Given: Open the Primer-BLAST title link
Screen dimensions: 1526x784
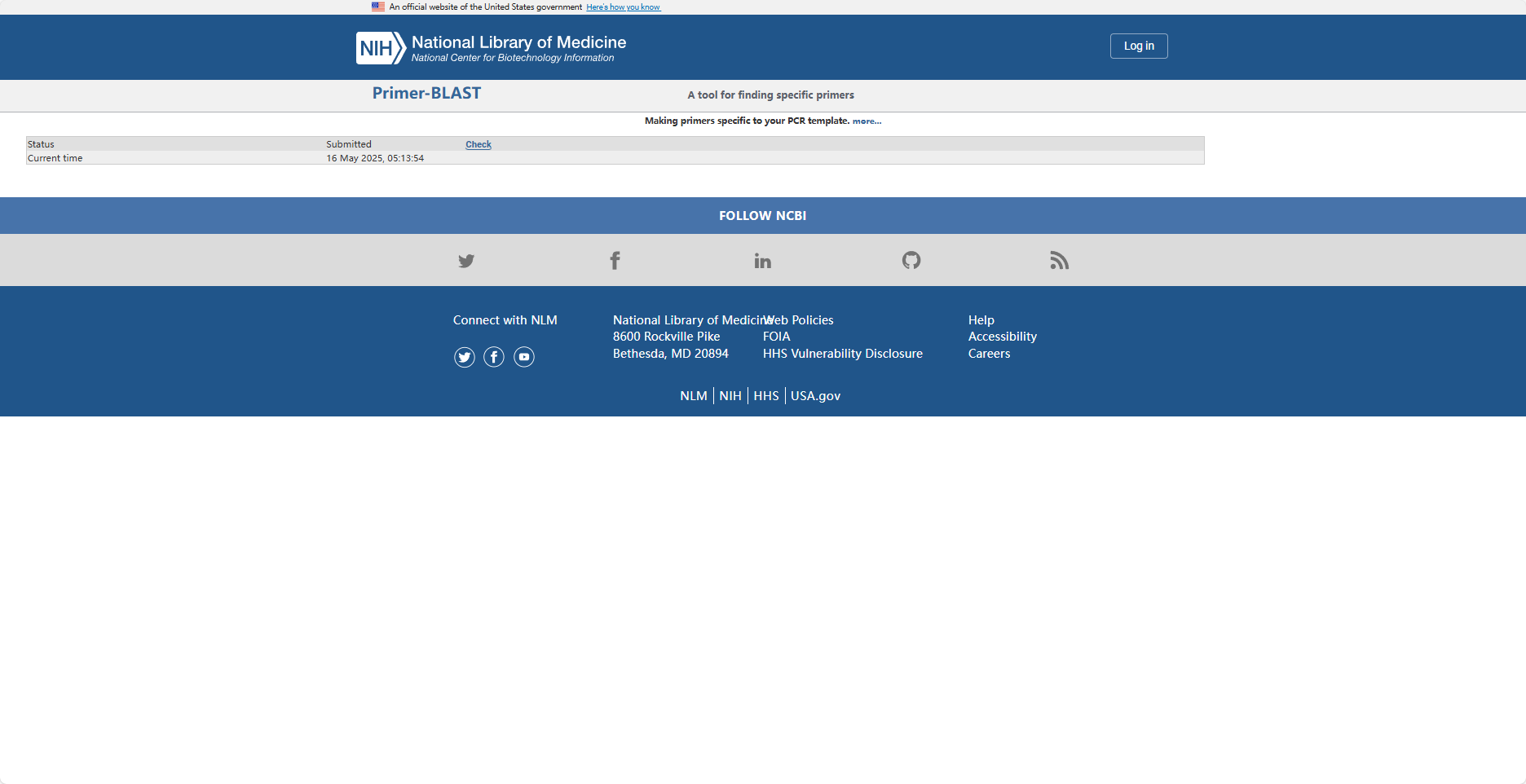Looking at the screenshot, I should pyautogui.click(x=426, y=93).
